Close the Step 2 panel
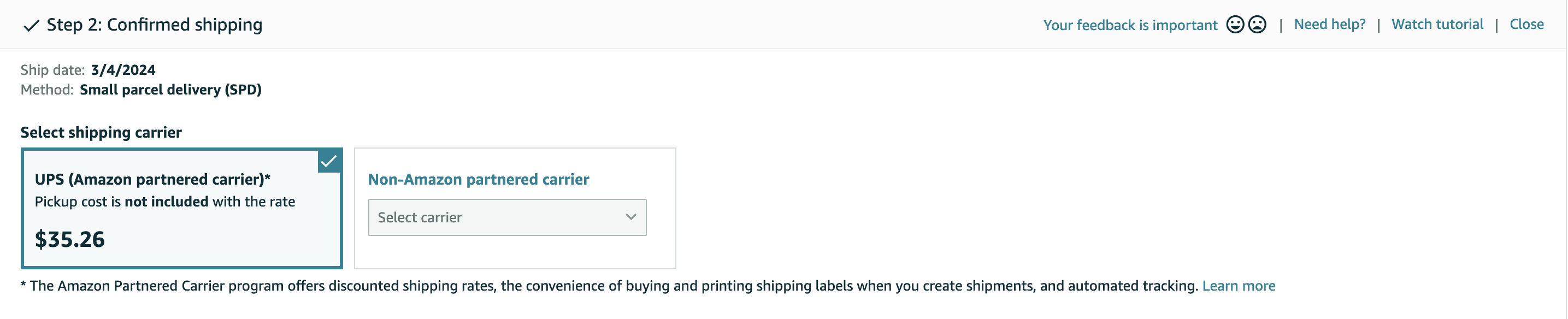Image resolution: width=1568 pixels, height=319 pixels. pos(1526,25)
